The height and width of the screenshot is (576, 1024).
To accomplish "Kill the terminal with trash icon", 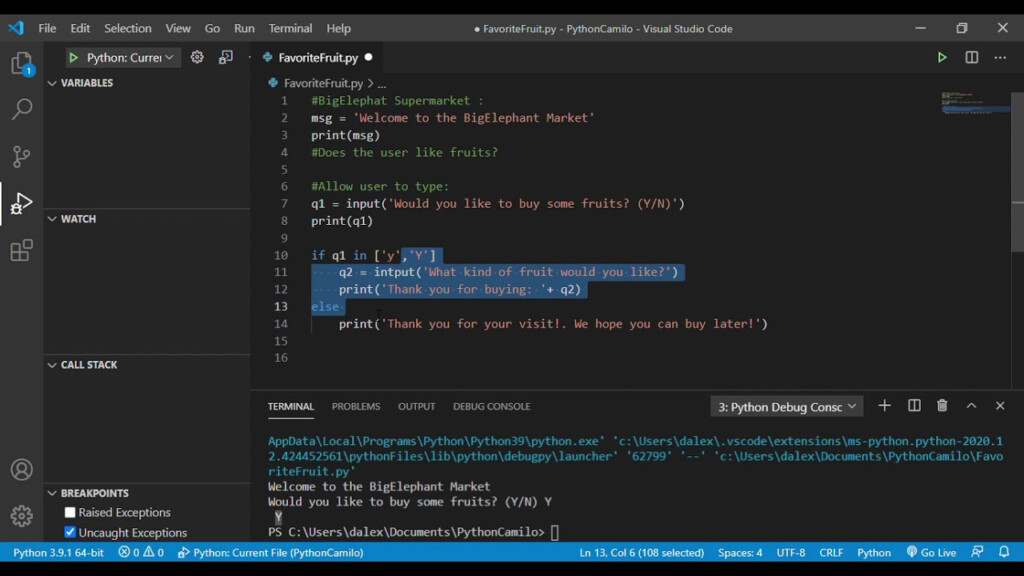I will [x=942, y=406].
